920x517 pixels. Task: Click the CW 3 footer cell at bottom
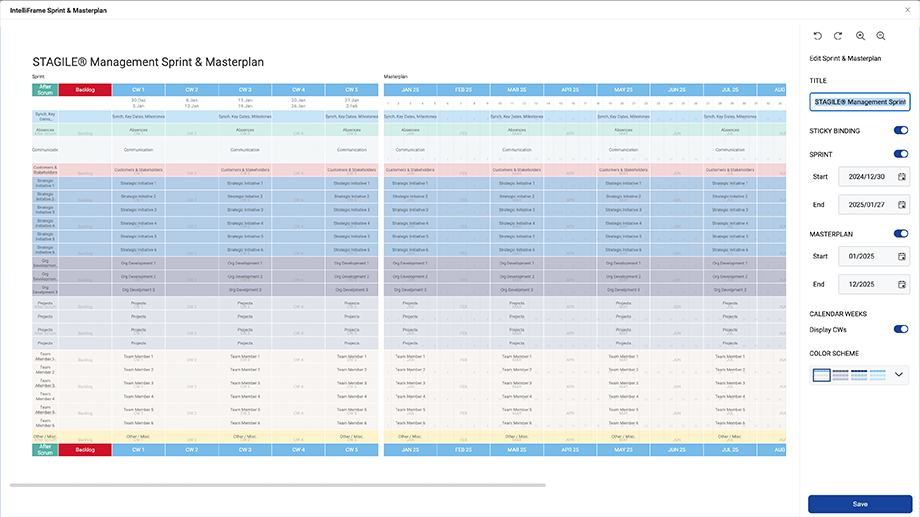pyautogui.click(x=245, y=450)
